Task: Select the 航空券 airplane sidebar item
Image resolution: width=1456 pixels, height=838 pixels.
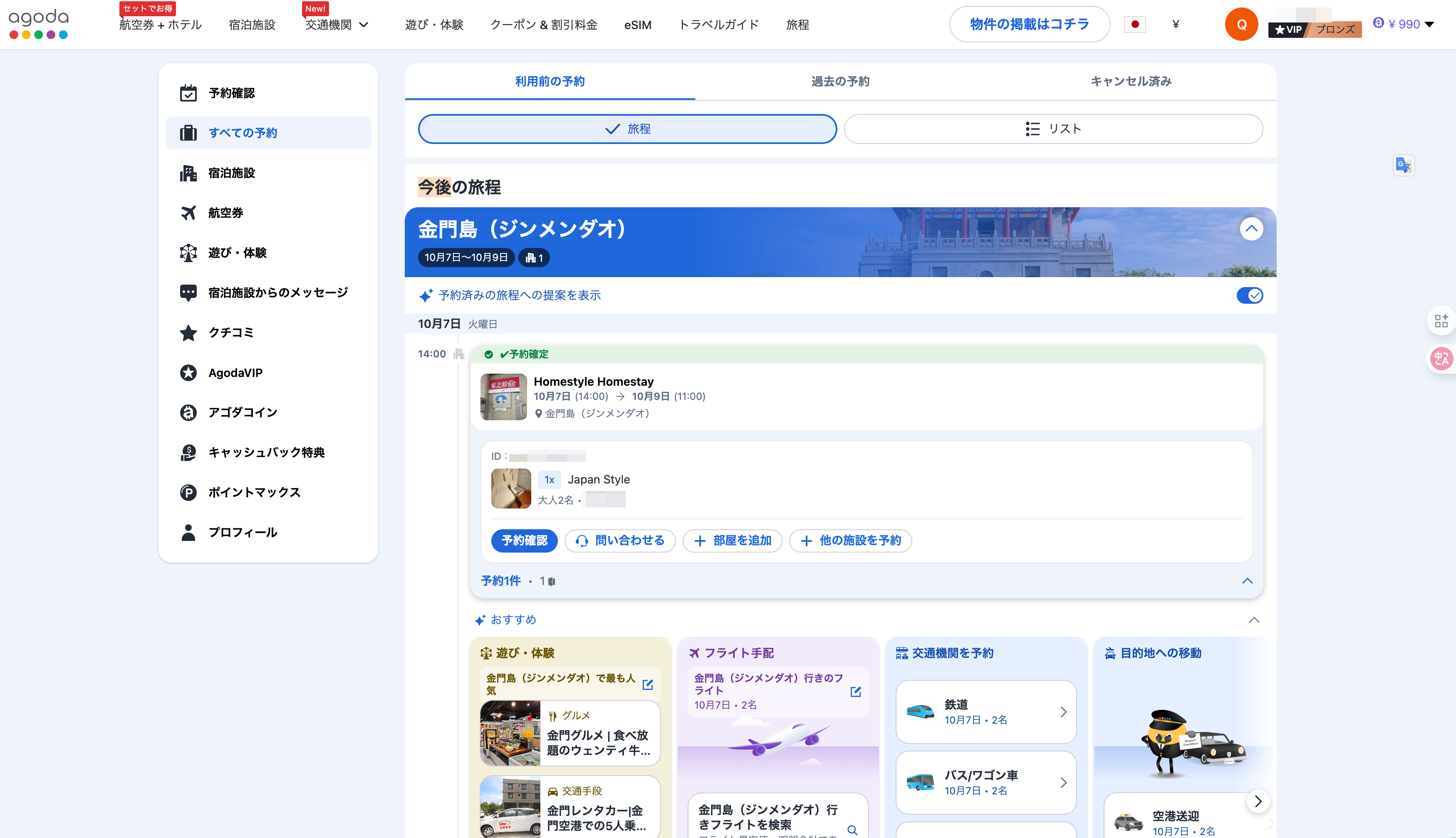Action: [x=225, y=213]
